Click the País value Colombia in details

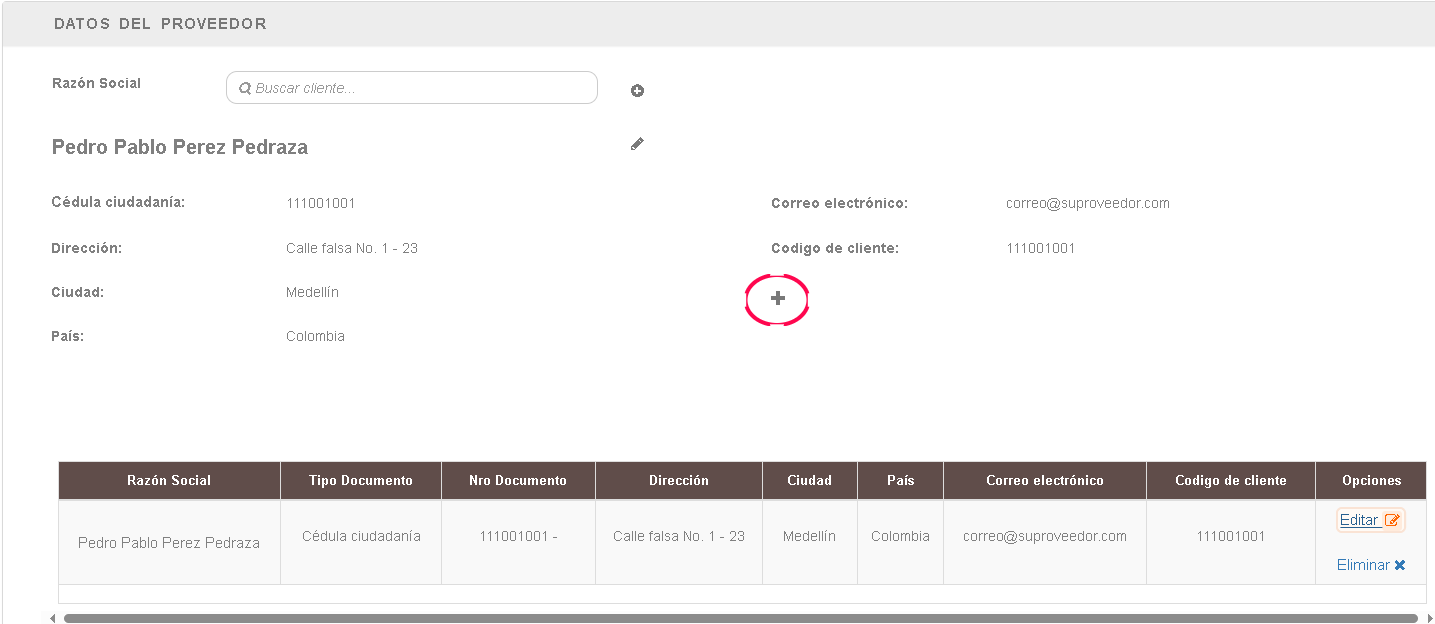click(315, 336)
